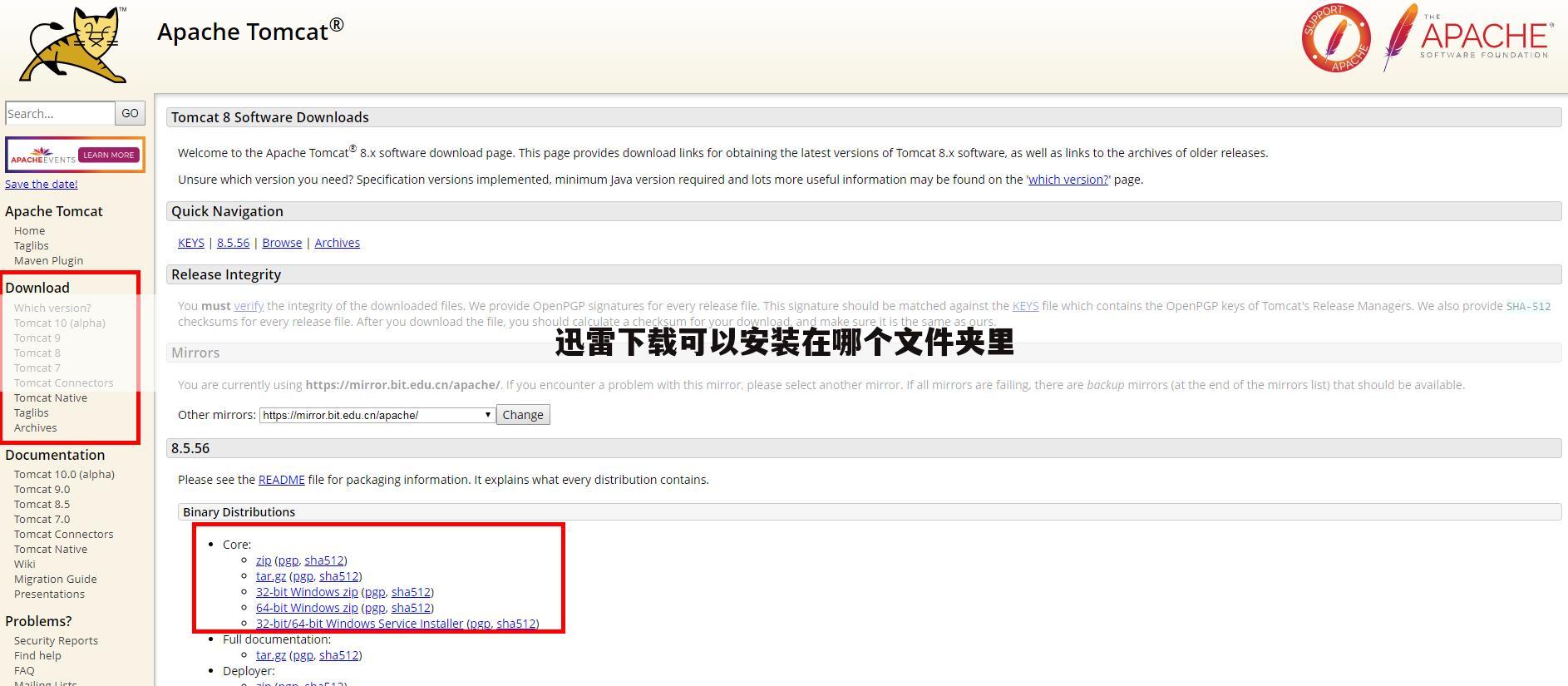
Task: Open the sha512 link for 64-bit Windows zip
Action: pyautogui.click(x=411, y=608)
